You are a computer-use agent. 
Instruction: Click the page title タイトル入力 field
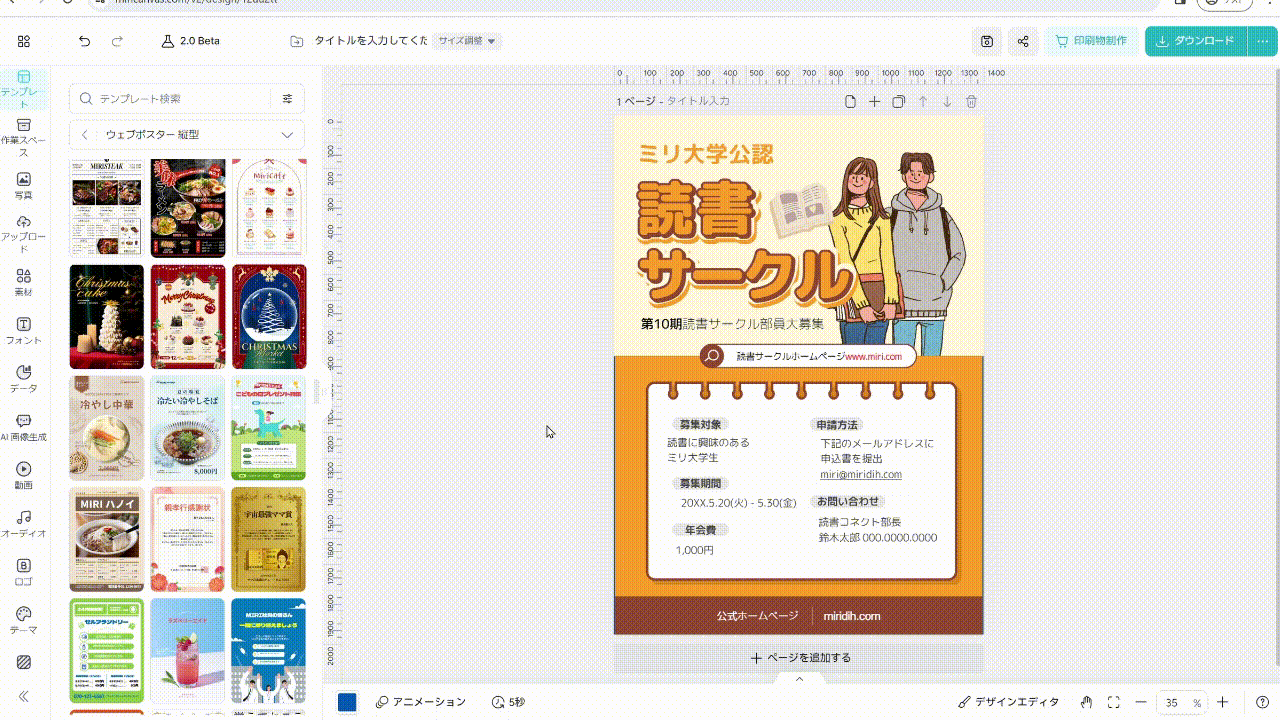point(698,101)
